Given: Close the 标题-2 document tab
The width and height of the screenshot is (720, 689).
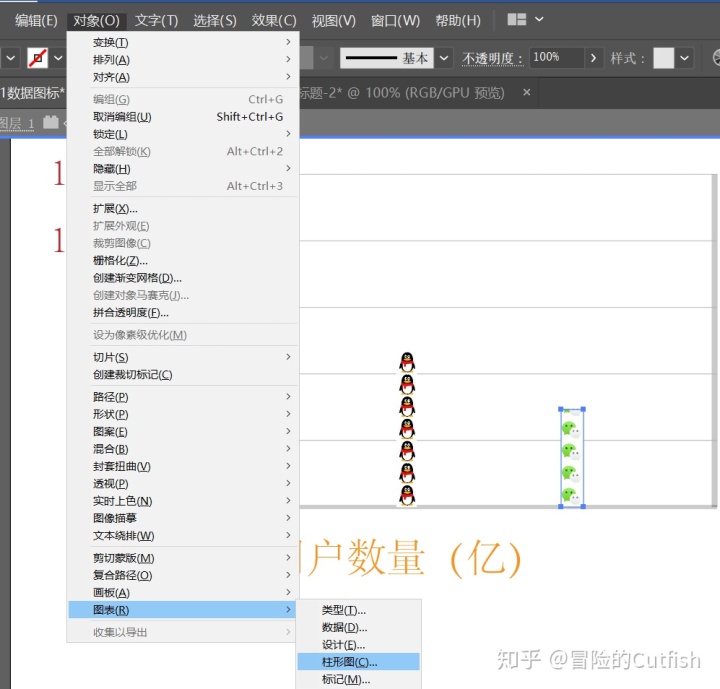Looking at the screenshot, I should pyautogui.click(x=527, y=92).
